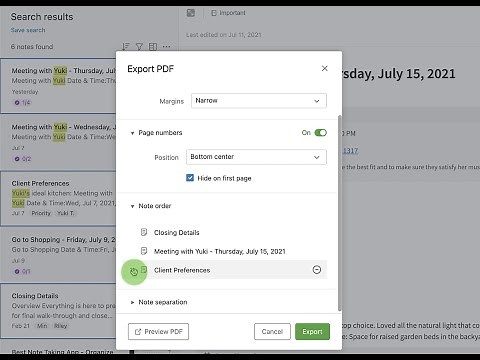Click the Yuki T. tag
The height and width of the screenshot is (360, 480).
(66, 213)
